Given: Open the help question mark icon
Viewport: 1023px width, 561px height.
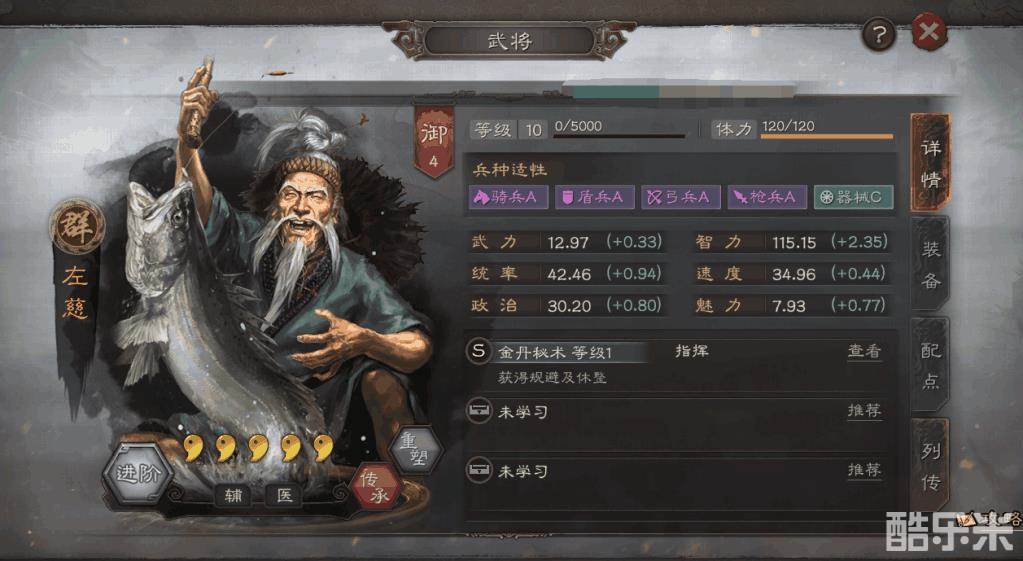Looking at the screenshot, I should (878, 35).
